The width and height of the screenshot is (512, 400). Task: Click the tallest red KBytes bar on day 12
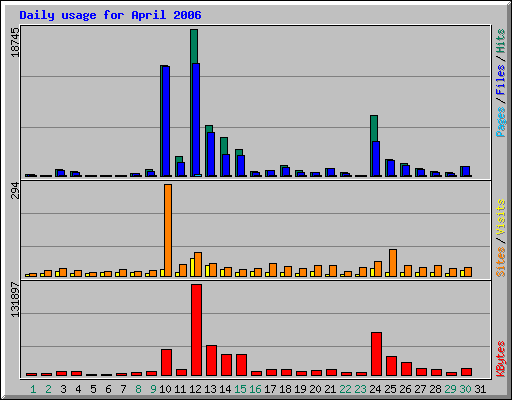(196, 330)
